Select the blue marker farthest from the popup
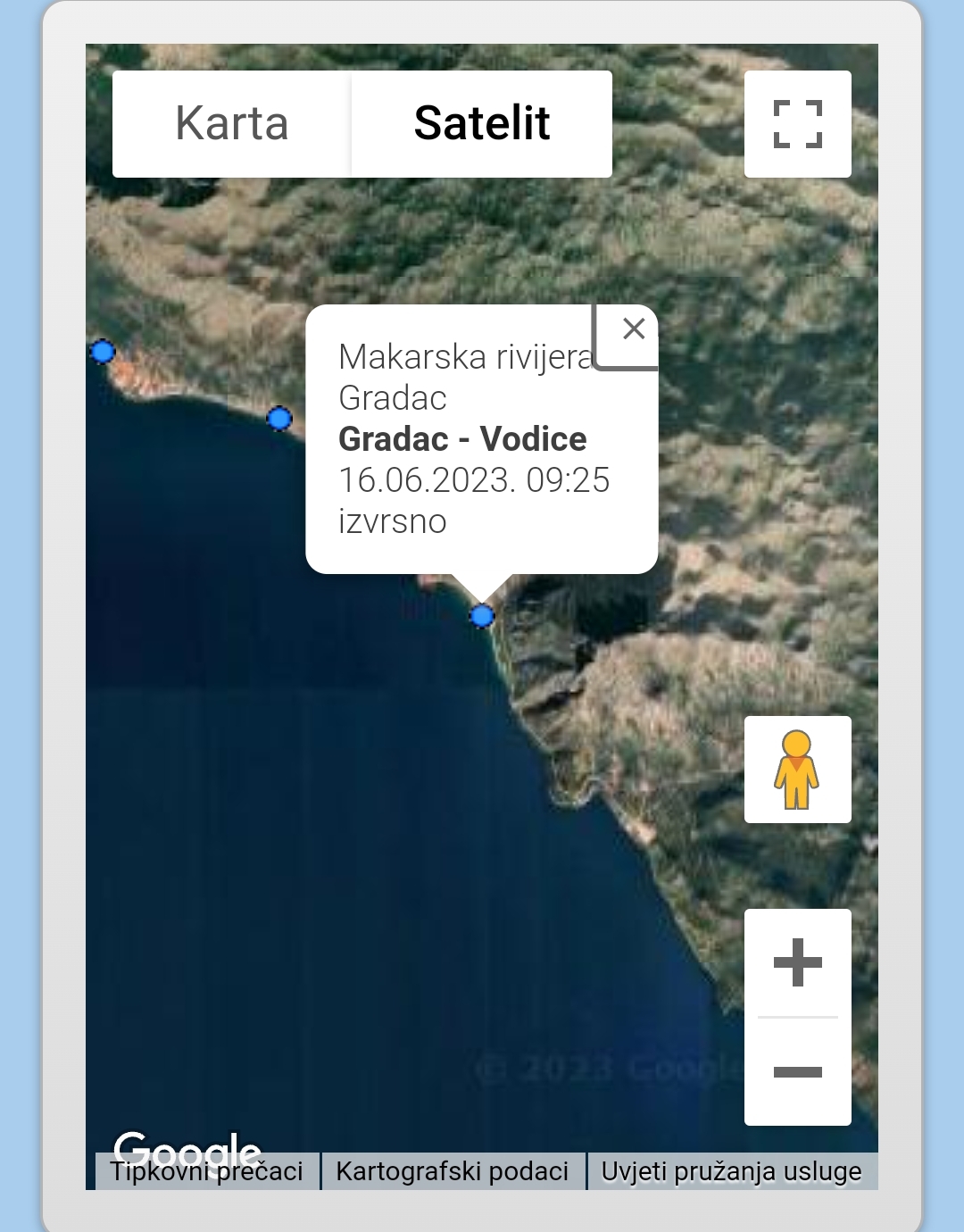This screenshot has height=1232, width=964. 103,352
